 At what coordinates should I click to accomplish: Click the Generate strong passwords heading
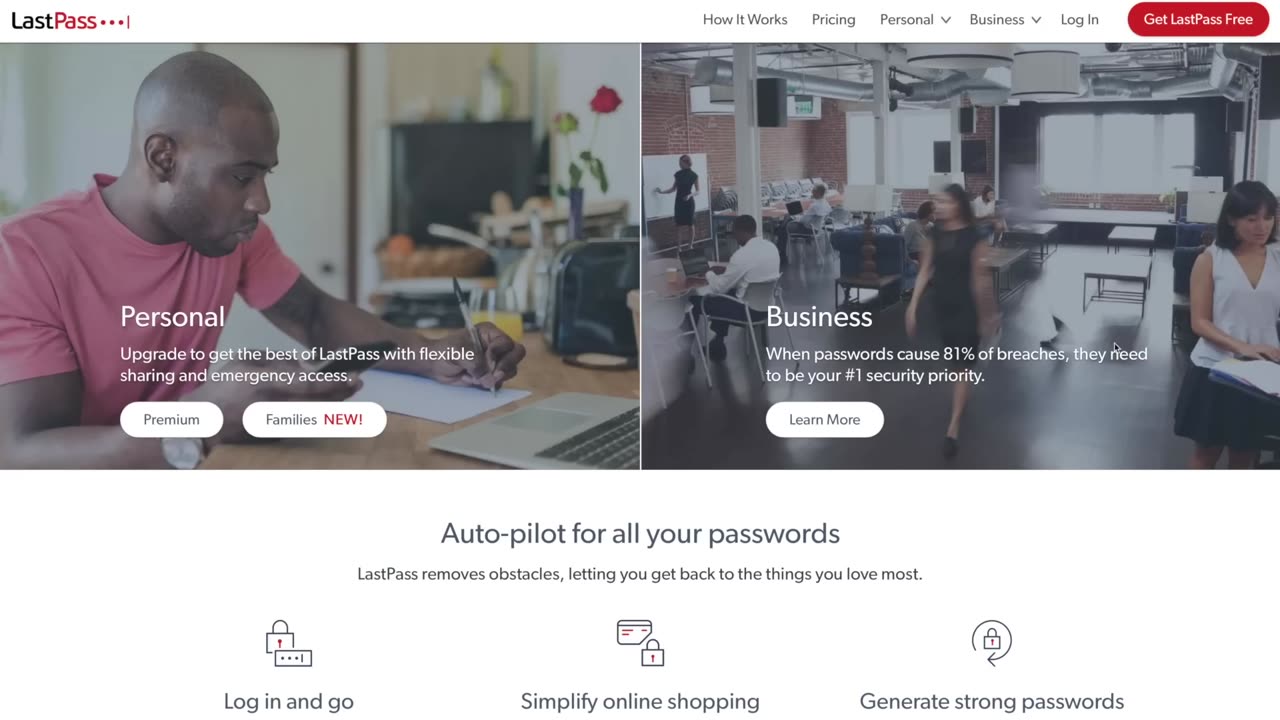click(992, 701)
